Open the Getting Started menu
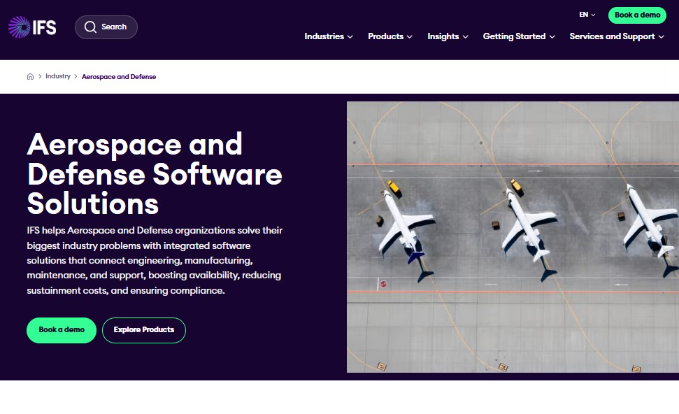Image resolution: width=679 pixels, height=414 pixels. pyautogui.click(x=519, y=36)
